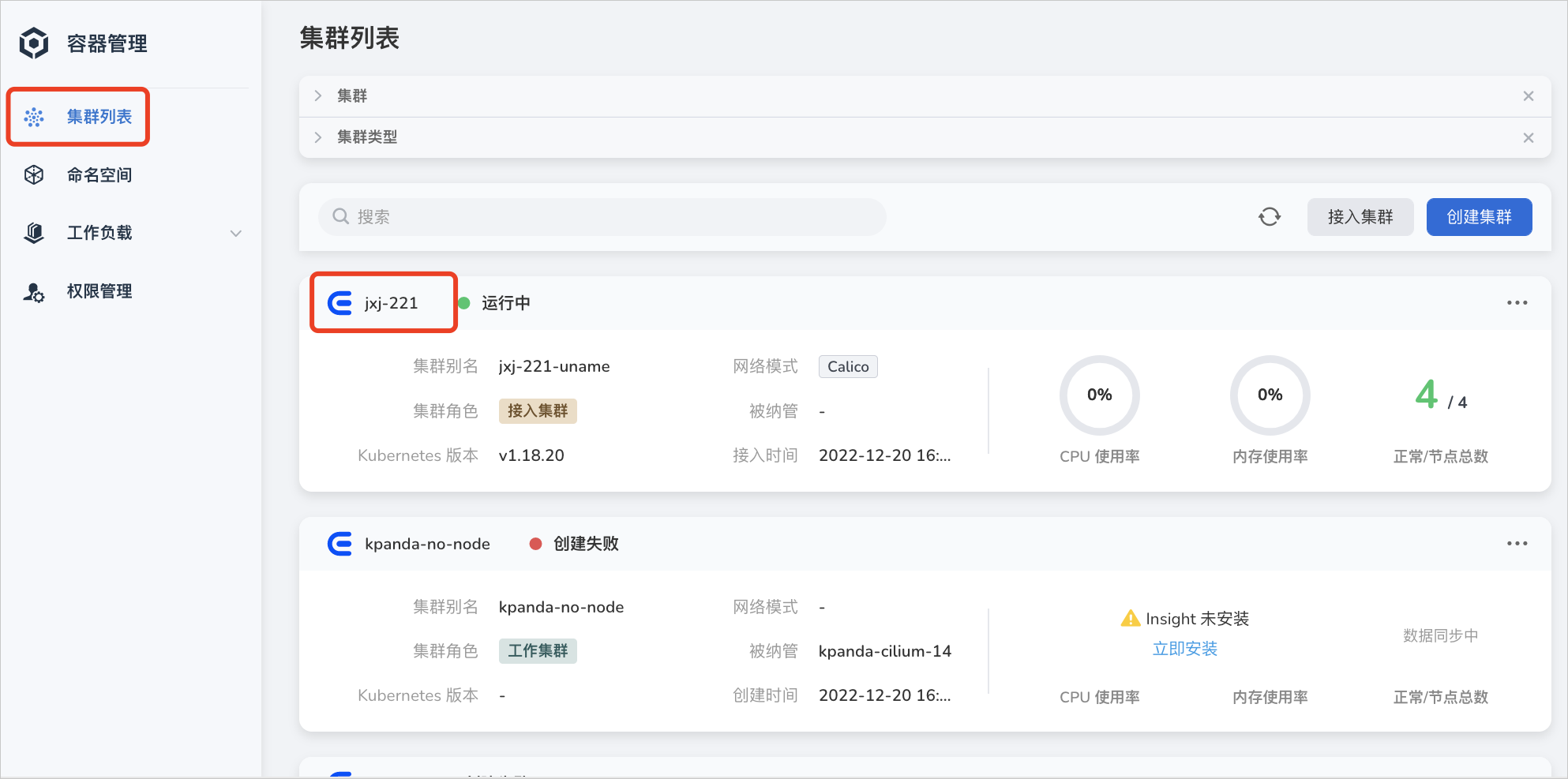Screen dimensions: 1568x779
Task: Click the 4 / 4 node count
Action: [x=1441, y=395]
